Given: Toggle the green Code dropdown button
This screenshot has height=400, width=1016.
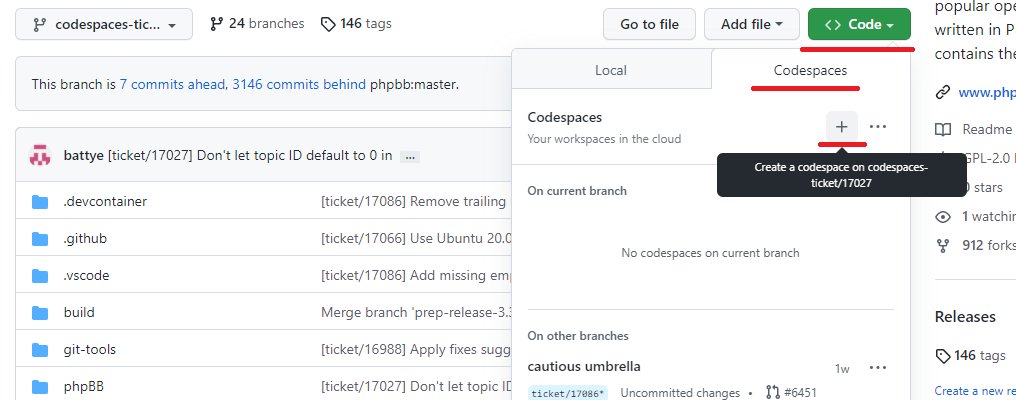Looking at the screenshot, I should pos(859,25).
